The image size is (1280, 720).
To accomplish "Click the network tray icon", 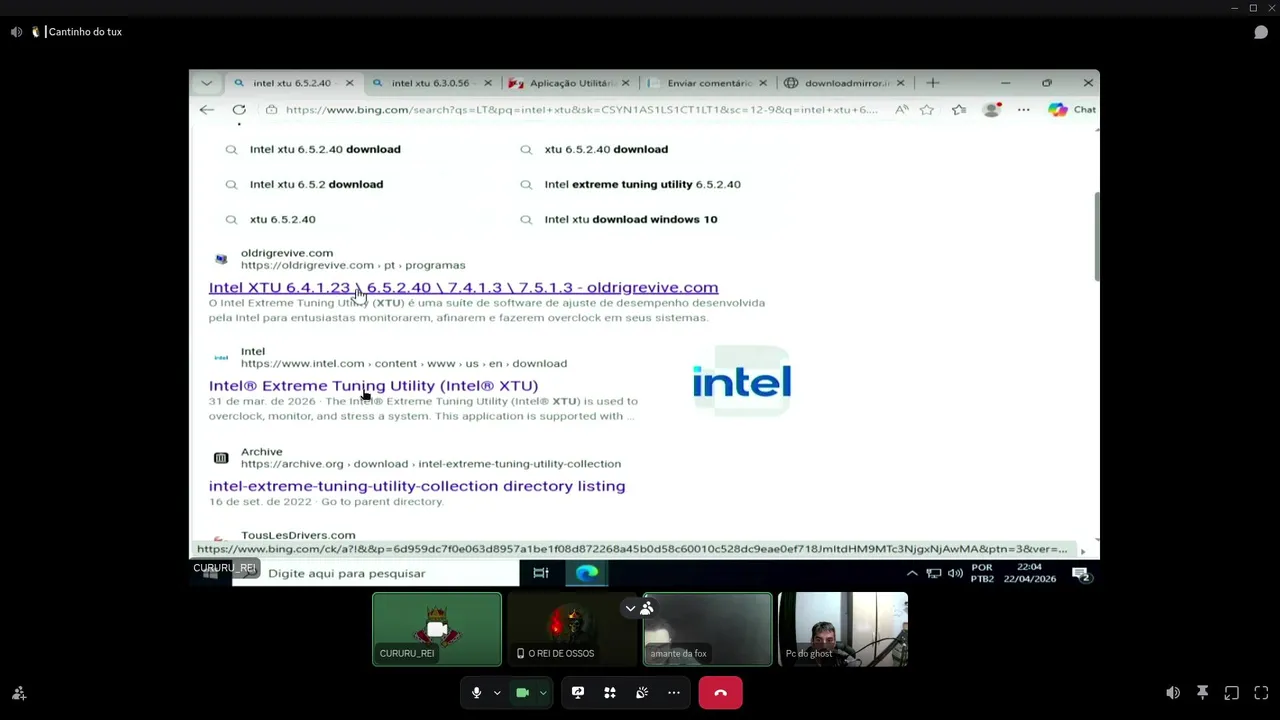I will pos(933,573).
